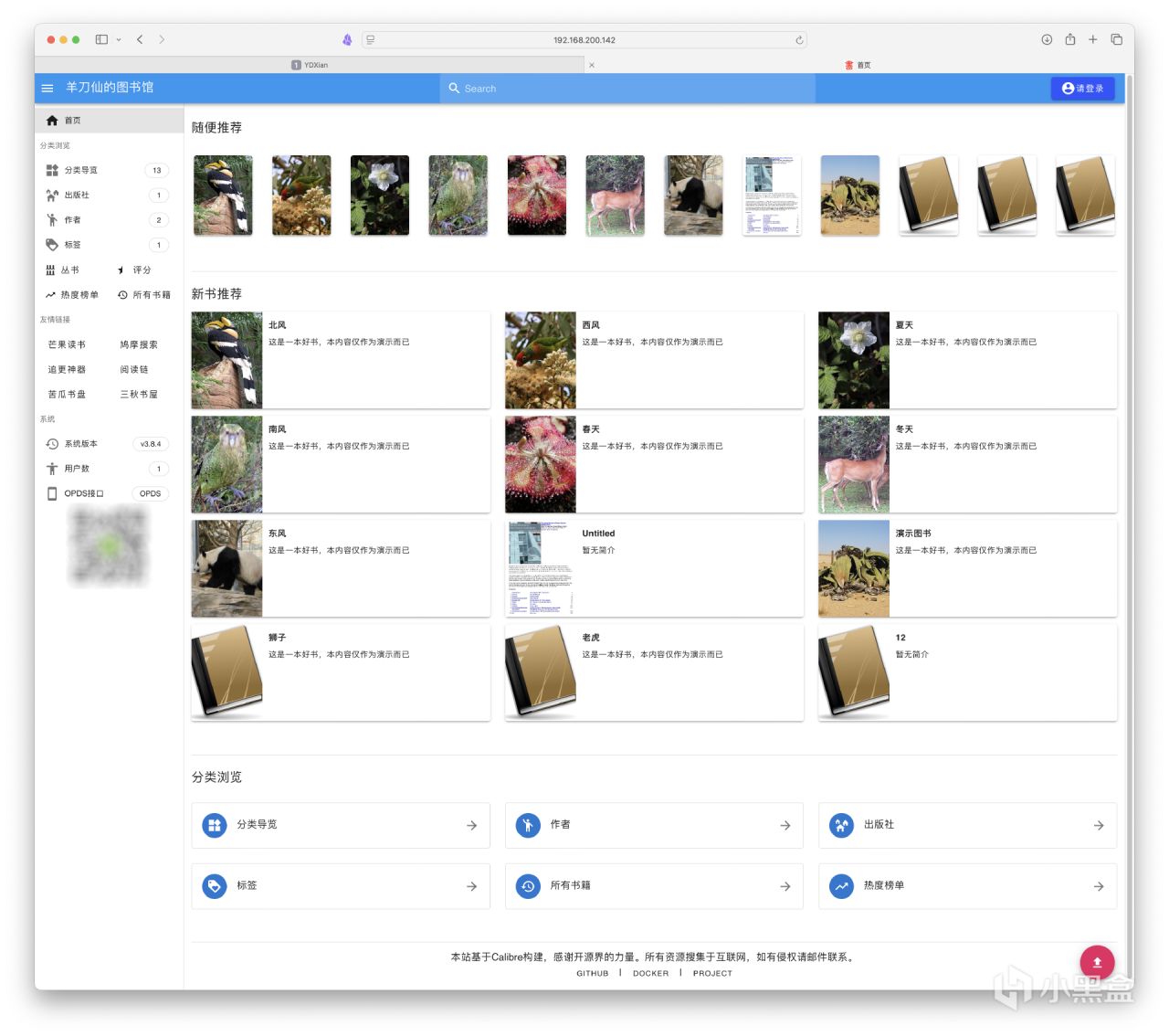The width and height of the screenshot is (1169, 1036).
Task: Toggle the Safari sidebar button
Action: 101,39
